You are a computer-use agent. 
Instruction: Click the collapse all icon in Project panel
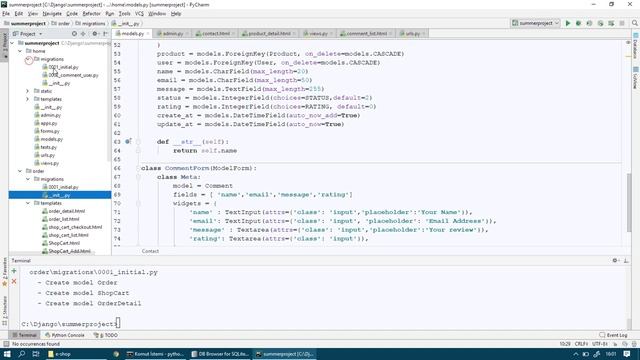pos(83,34)
